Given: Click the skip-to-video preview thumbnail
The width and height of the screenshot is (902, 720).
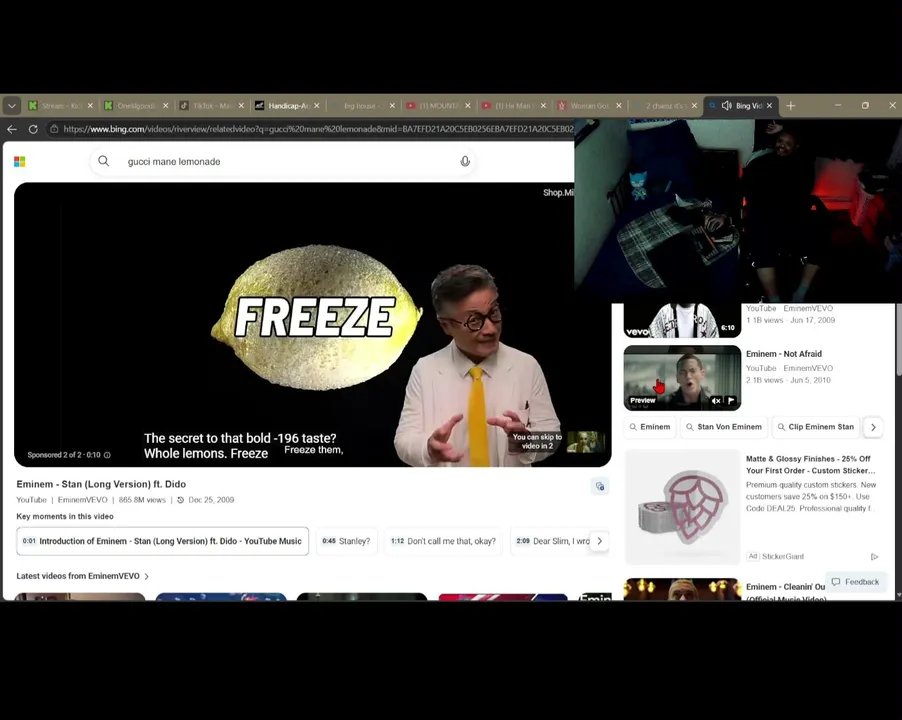Looking at the screenshot, I should [586, 442].
